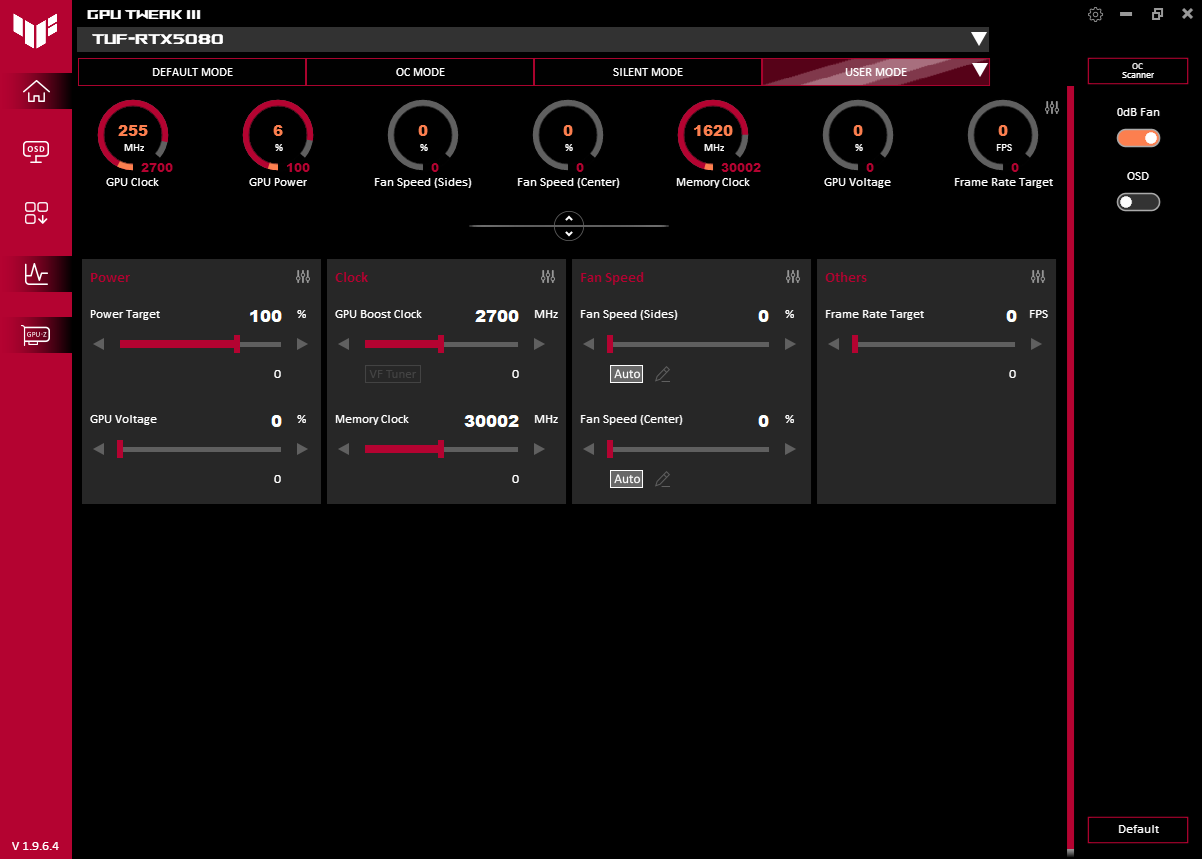1202x859 pixels.
Task: Edit Fan Speed (Sides) curve pencil
Action: (662, 374)
